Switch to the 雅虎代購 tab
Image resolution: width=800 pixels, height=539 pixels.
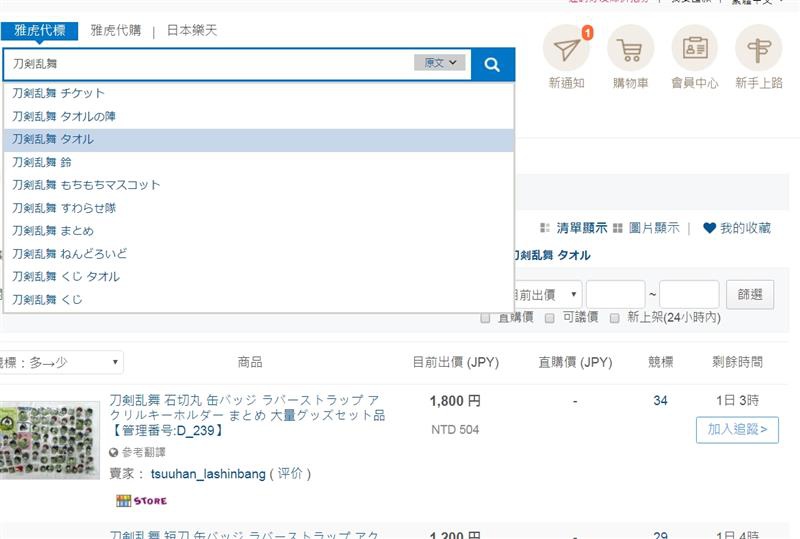click(x=116, y=31)
